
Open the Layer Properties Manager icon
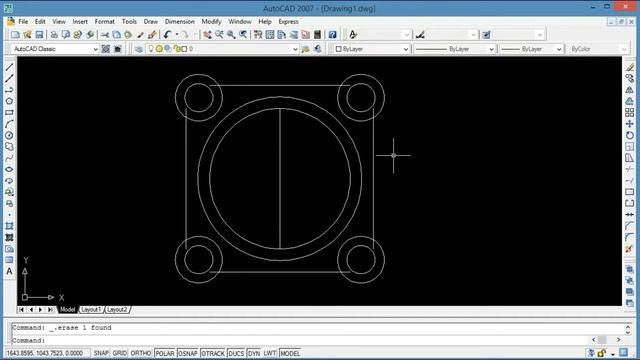(139, 49)
